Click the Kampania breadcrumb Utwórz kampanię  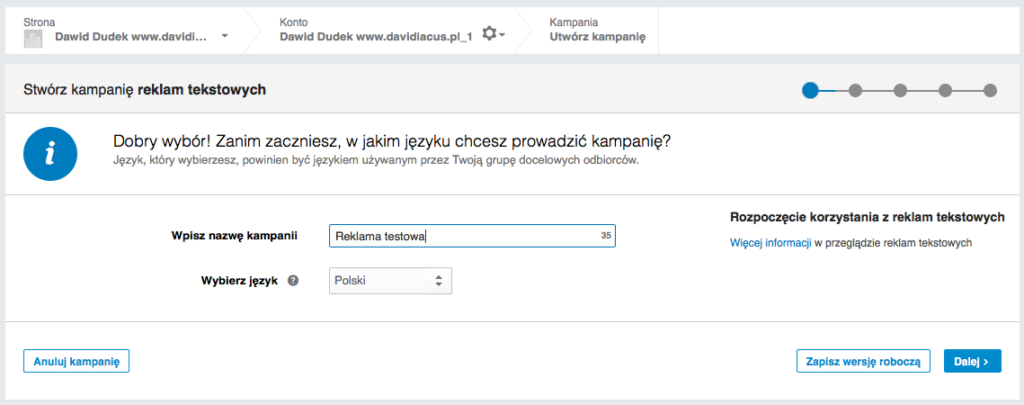pyautogui.click(x=597, y=36)
